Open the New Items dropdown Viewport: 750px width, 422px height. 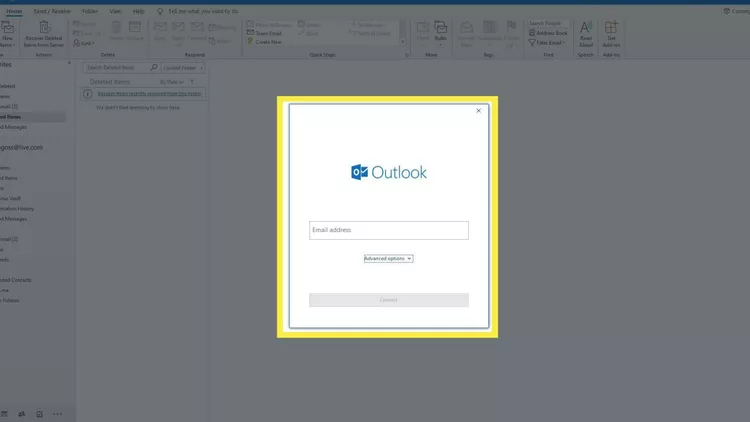point(7,34)
